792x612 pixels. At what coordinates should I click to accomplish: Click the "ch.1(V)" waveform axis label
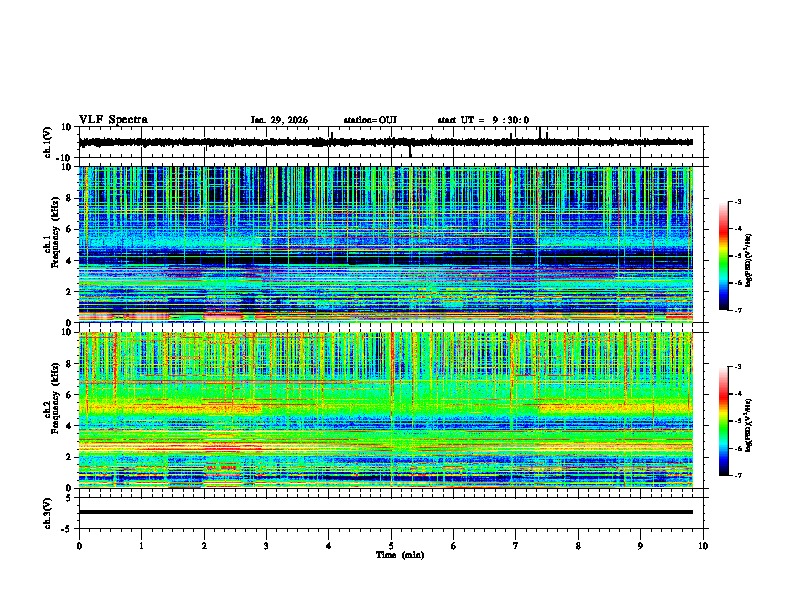pos(48,142)
